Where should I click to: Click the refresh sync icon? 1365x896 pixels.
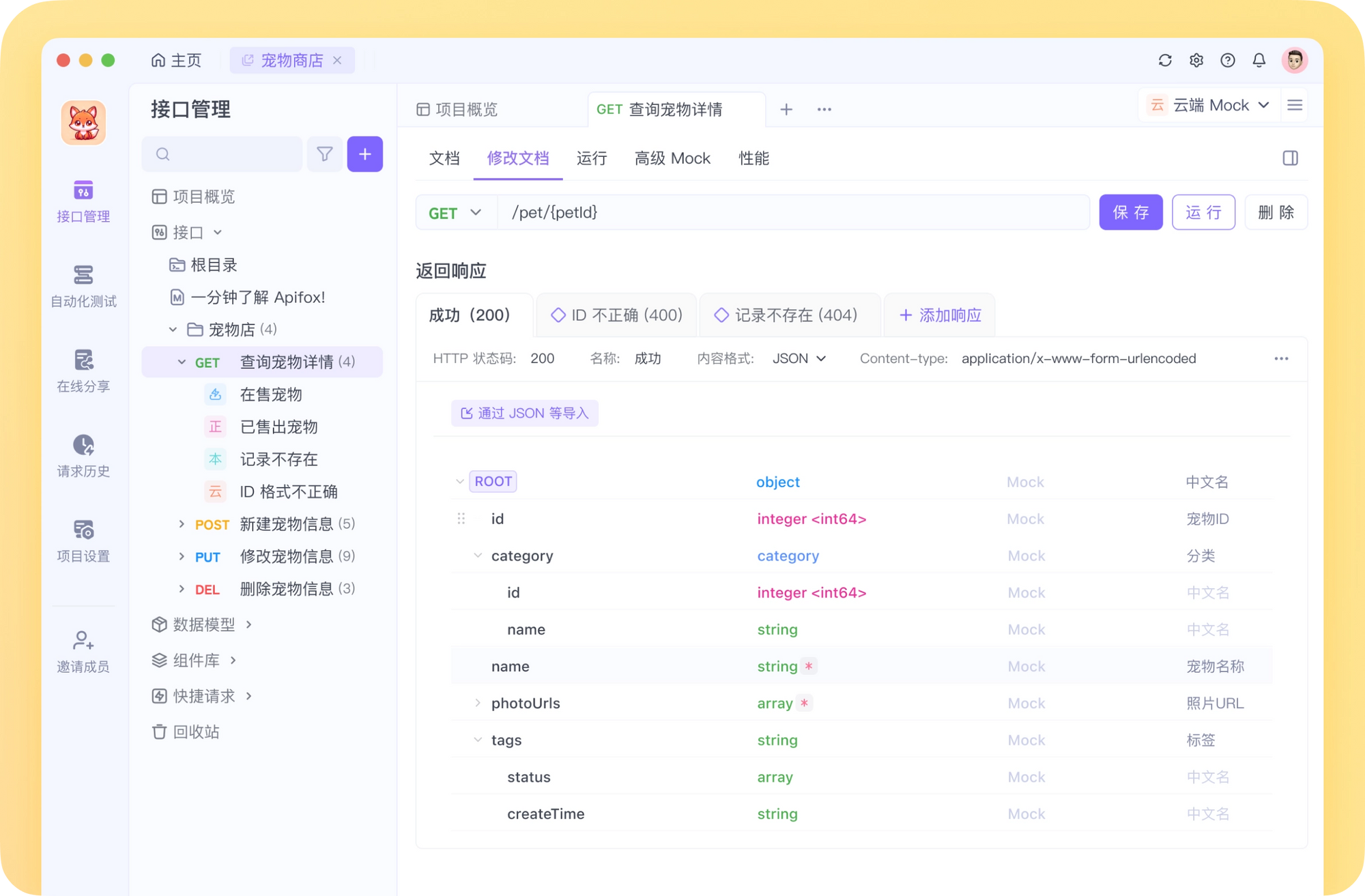[x=1165, y=61]
